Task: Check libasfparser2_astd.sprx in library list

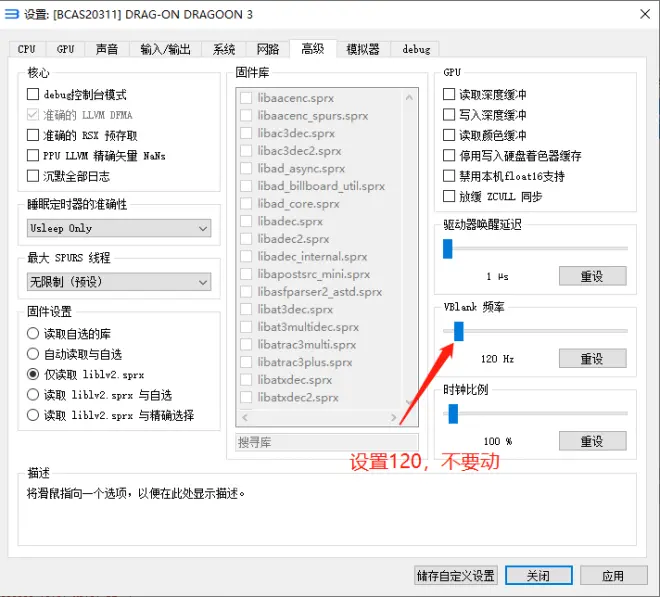Action: 246,292
